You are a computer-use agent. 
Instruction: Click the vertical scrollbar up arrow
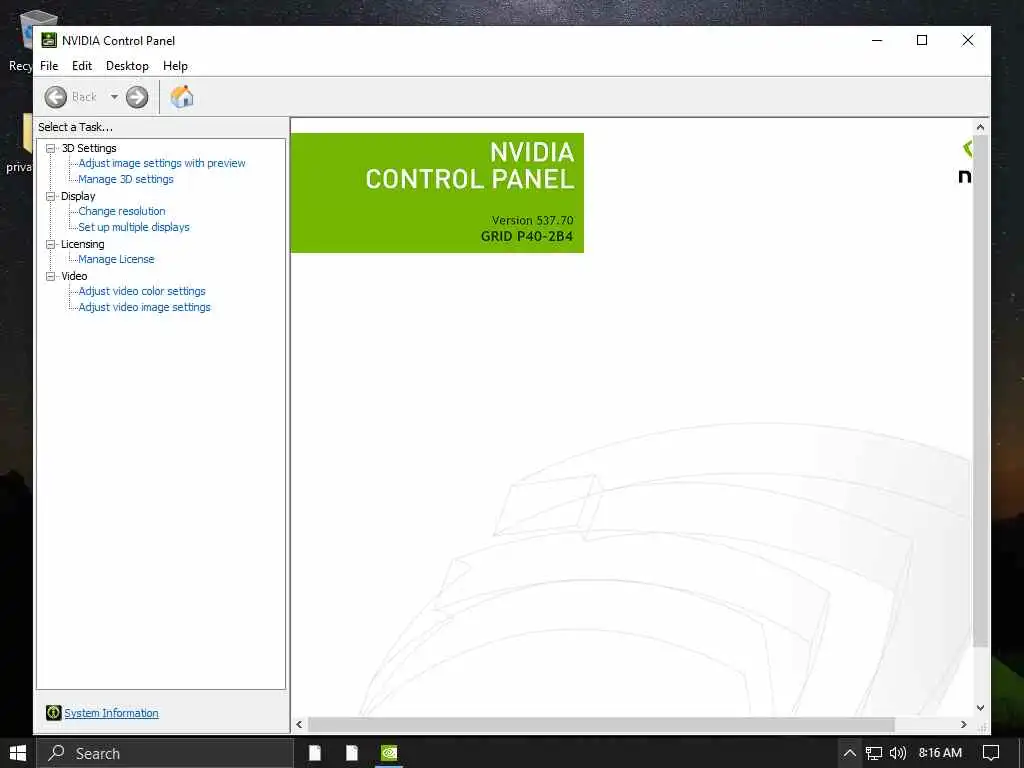point(980,127)
